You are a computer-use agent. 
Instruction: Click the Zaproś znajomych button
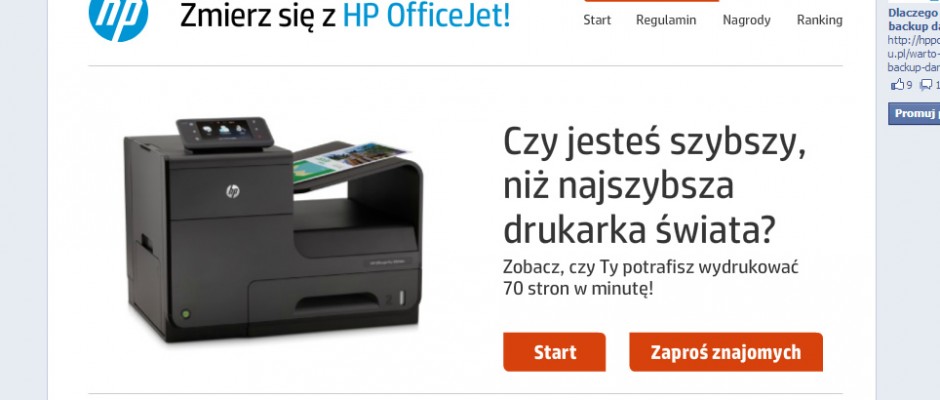726,352
